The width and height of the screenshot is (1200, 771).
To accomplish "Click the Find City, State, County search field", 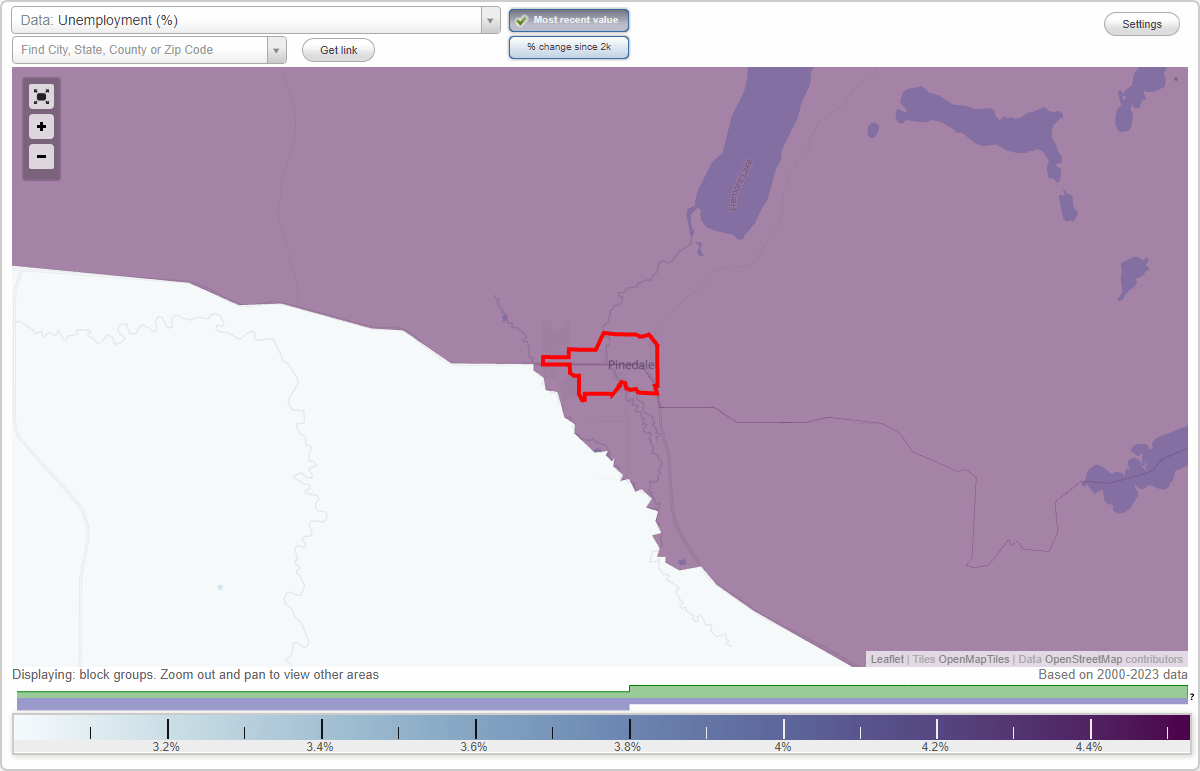I will (140, 50).
